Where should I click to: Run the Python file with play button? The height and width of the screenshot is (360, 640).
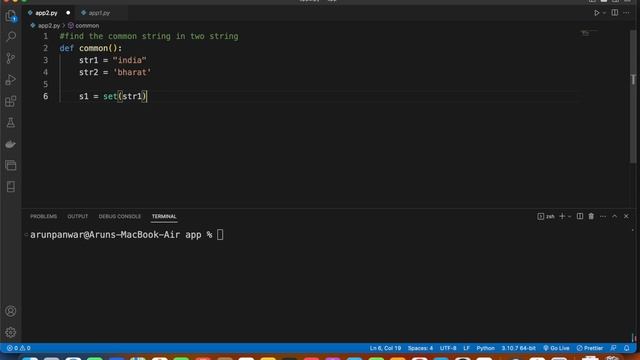tap(596, 13)
